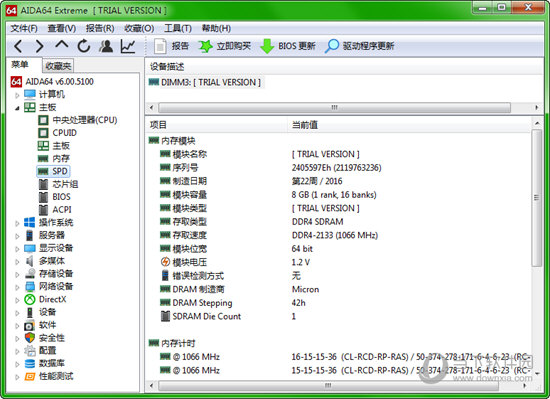This screenshot has height=399, width=550.
Task: Select the CPUID tree item icon
Action: pyautogui.click(x=43, y=133)
